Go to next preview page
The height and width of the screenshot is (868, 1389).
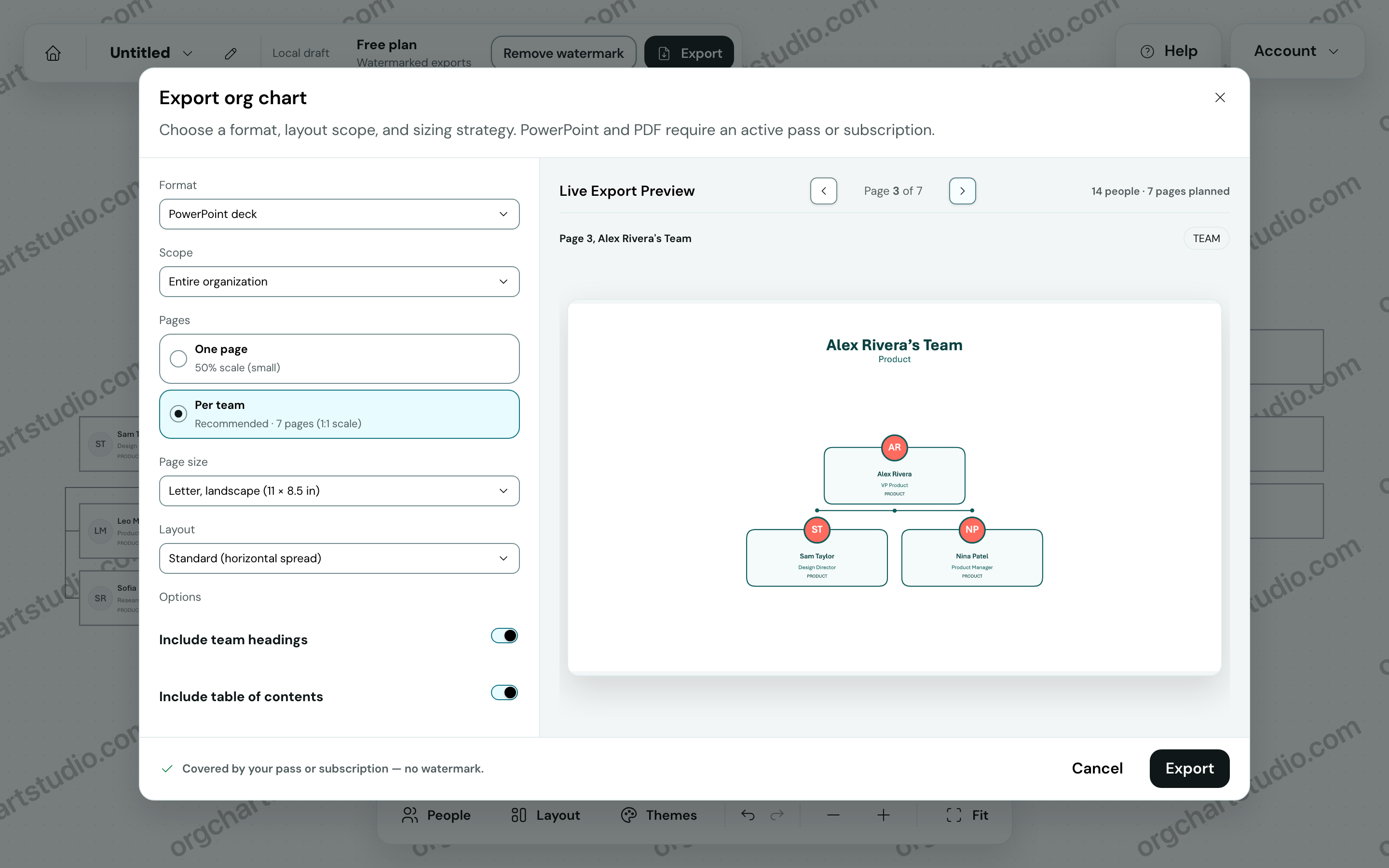(963, 191)
